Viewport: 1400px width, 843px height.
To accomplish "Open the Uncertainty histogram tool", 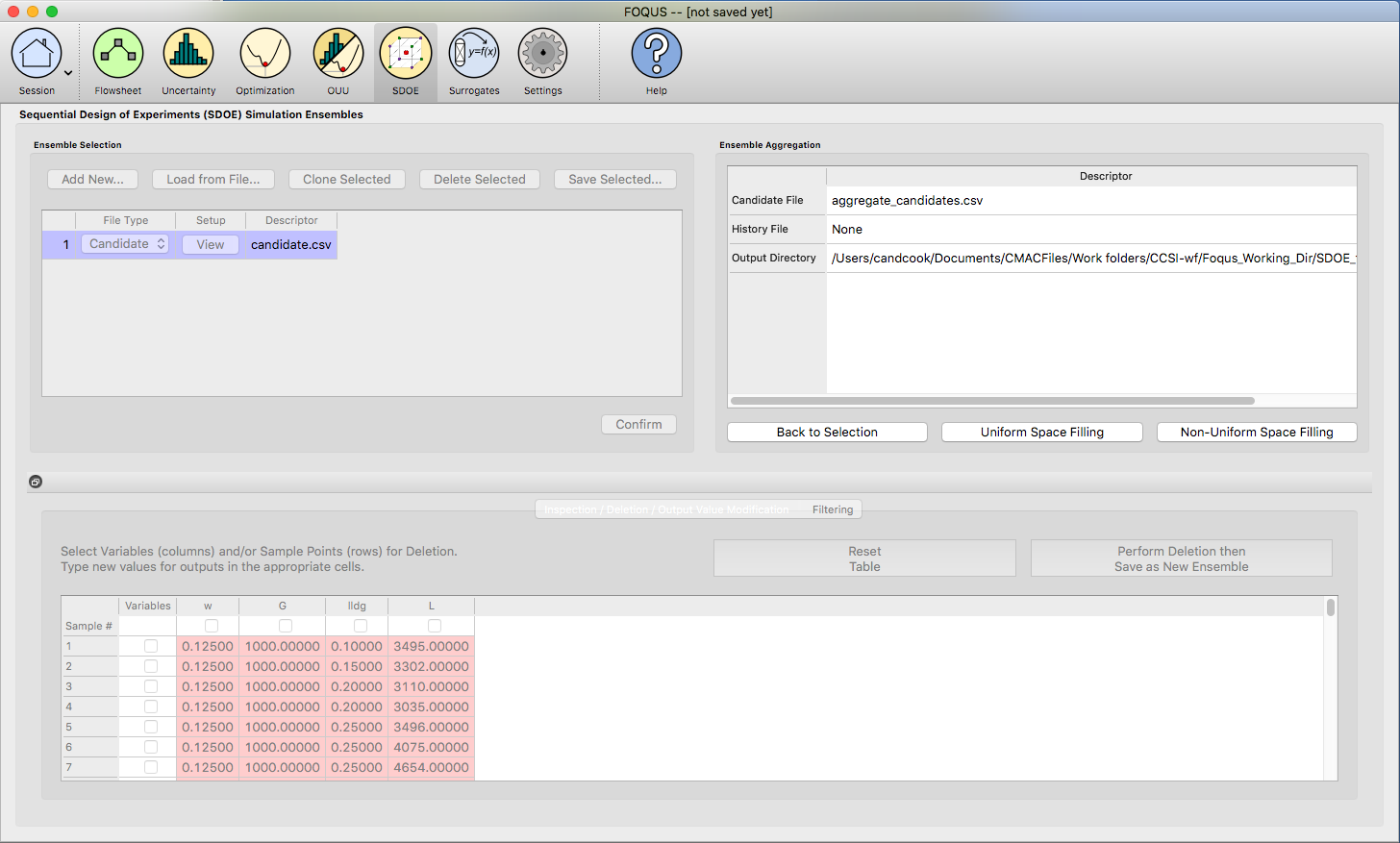I will [188, 54].
